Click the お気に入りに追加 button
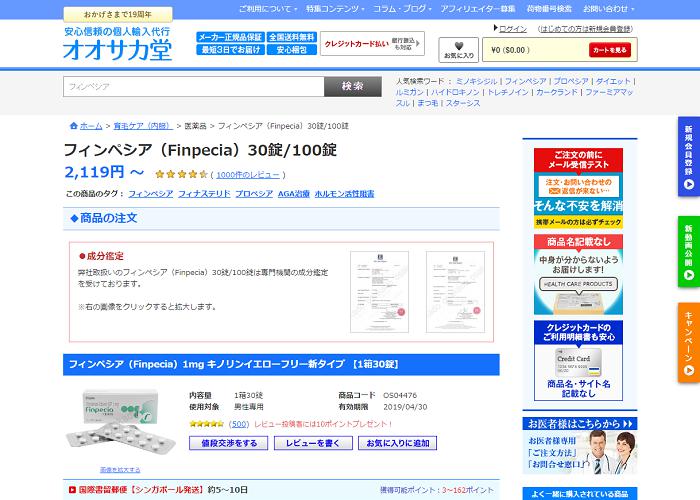700x500 pixels. [397, 443]
